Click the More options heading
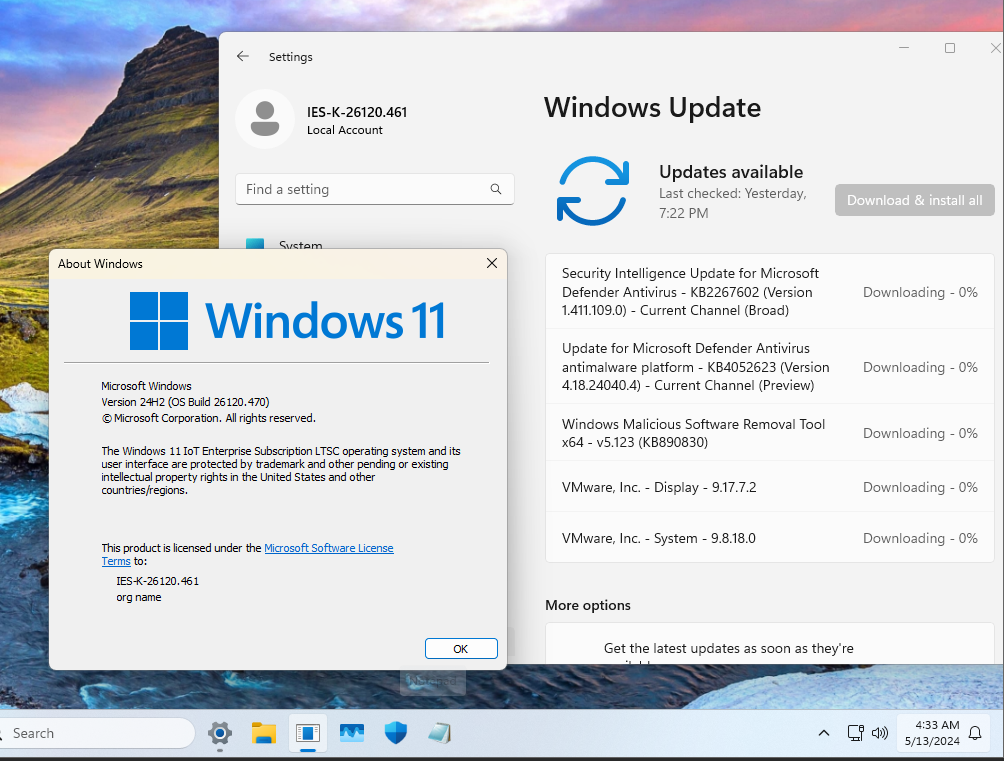 pos(588,605)
